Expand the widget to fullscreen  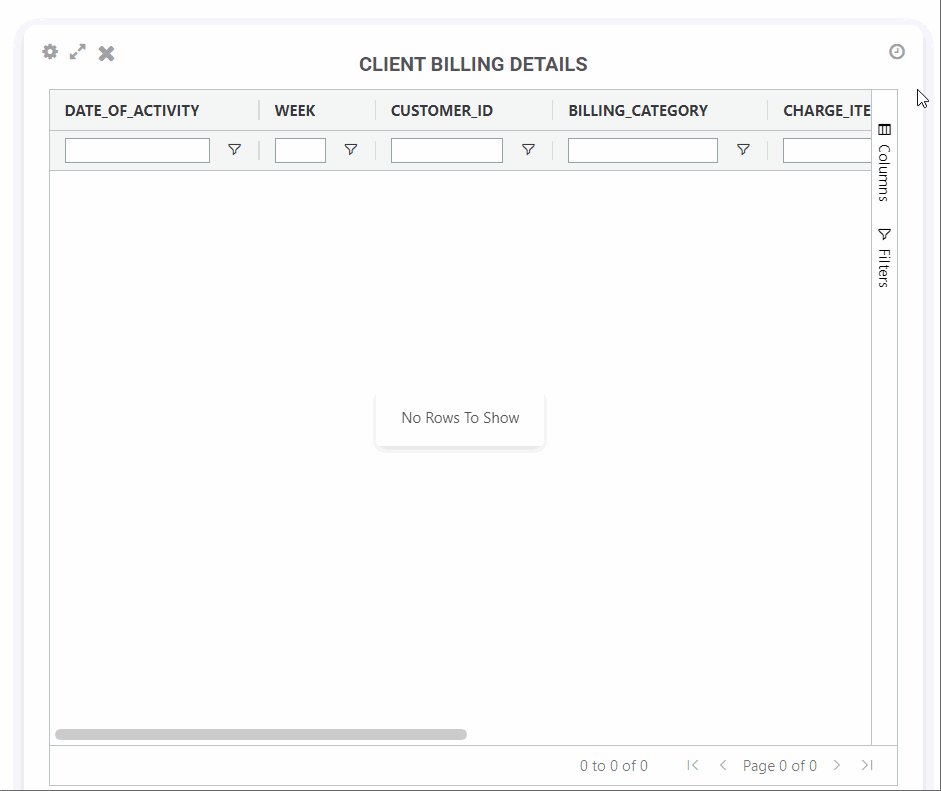[x=78, y=52]
